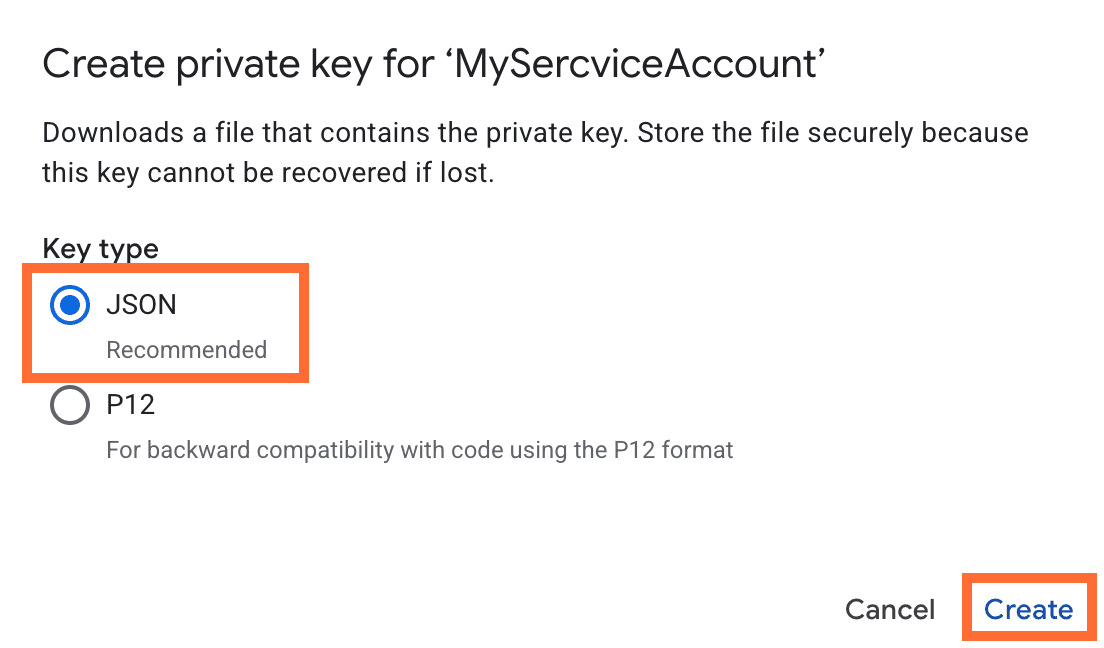Click the private key download description text

pyautogui.click(x=534, y=152)
